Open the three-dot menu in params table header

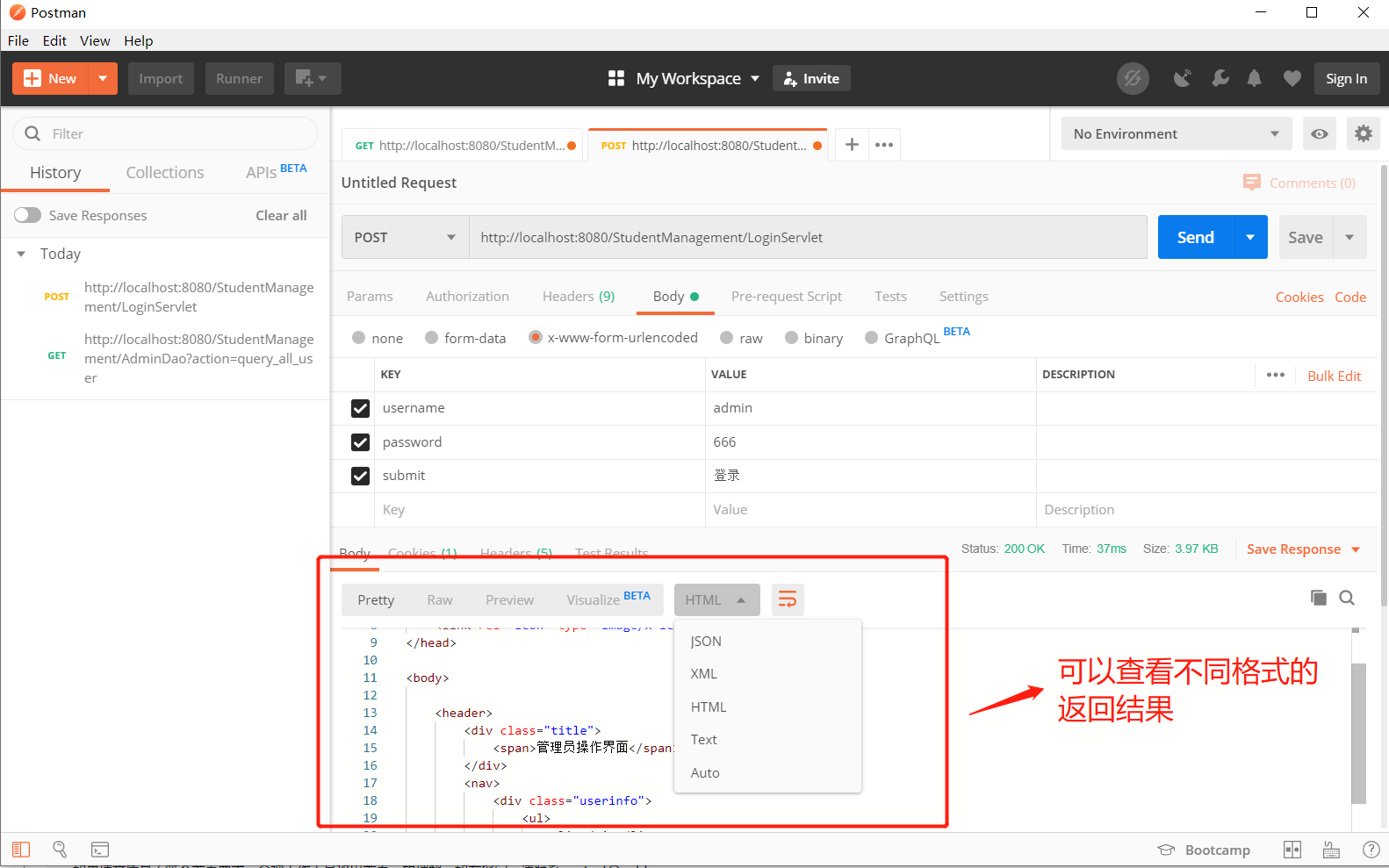pyautogui.click(x=1276, y=375)
